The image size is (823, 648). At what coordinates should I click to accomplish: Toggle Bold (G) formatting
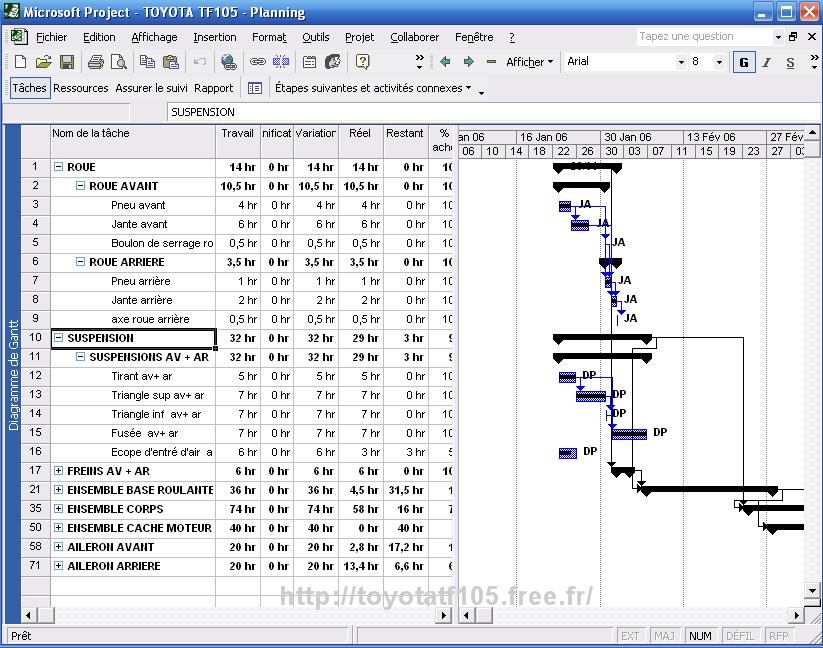pyautogui.click(x=744, y=62)
